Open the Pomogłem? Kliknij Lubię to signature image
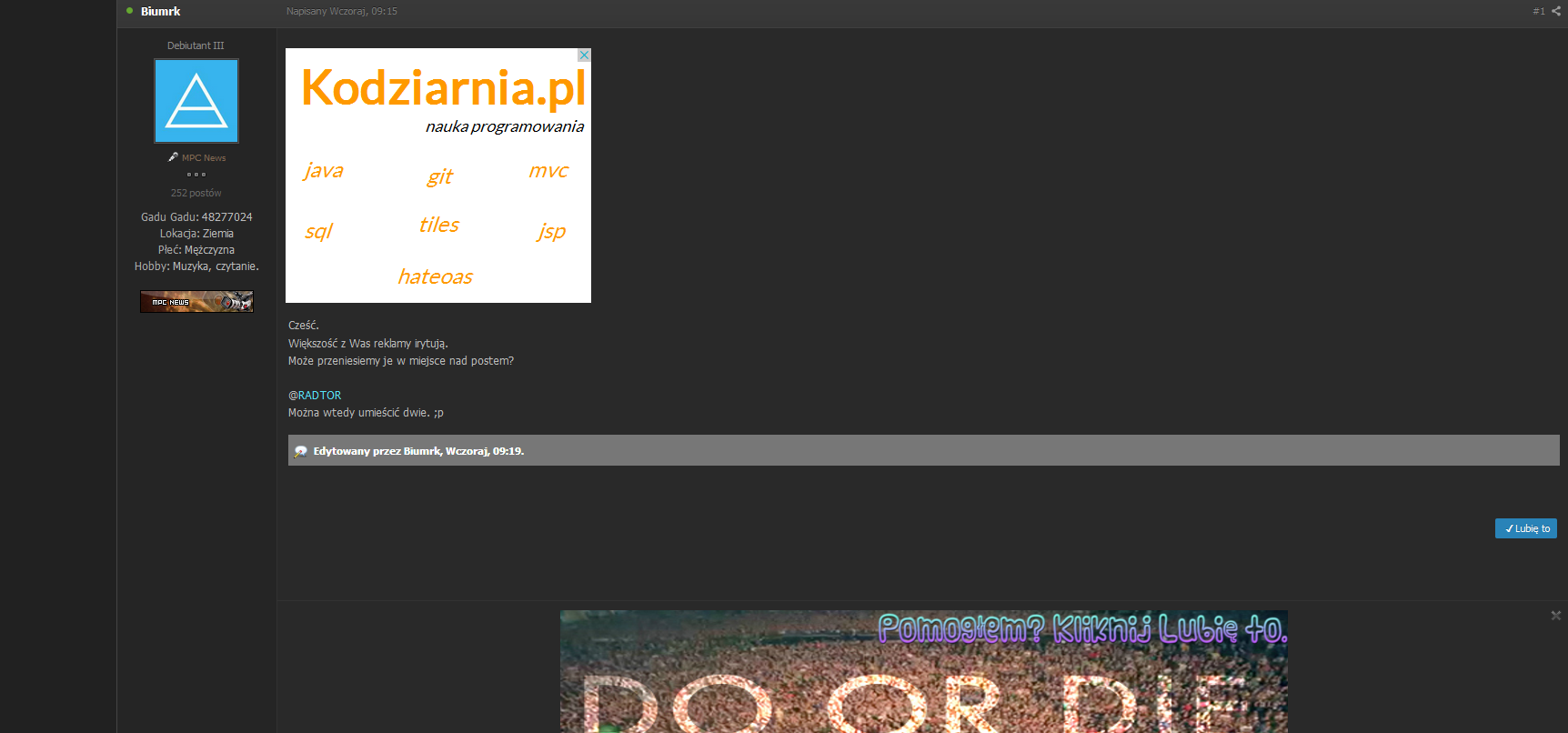The height and width of the screenshot is (733, 1568). click(924, 671)
